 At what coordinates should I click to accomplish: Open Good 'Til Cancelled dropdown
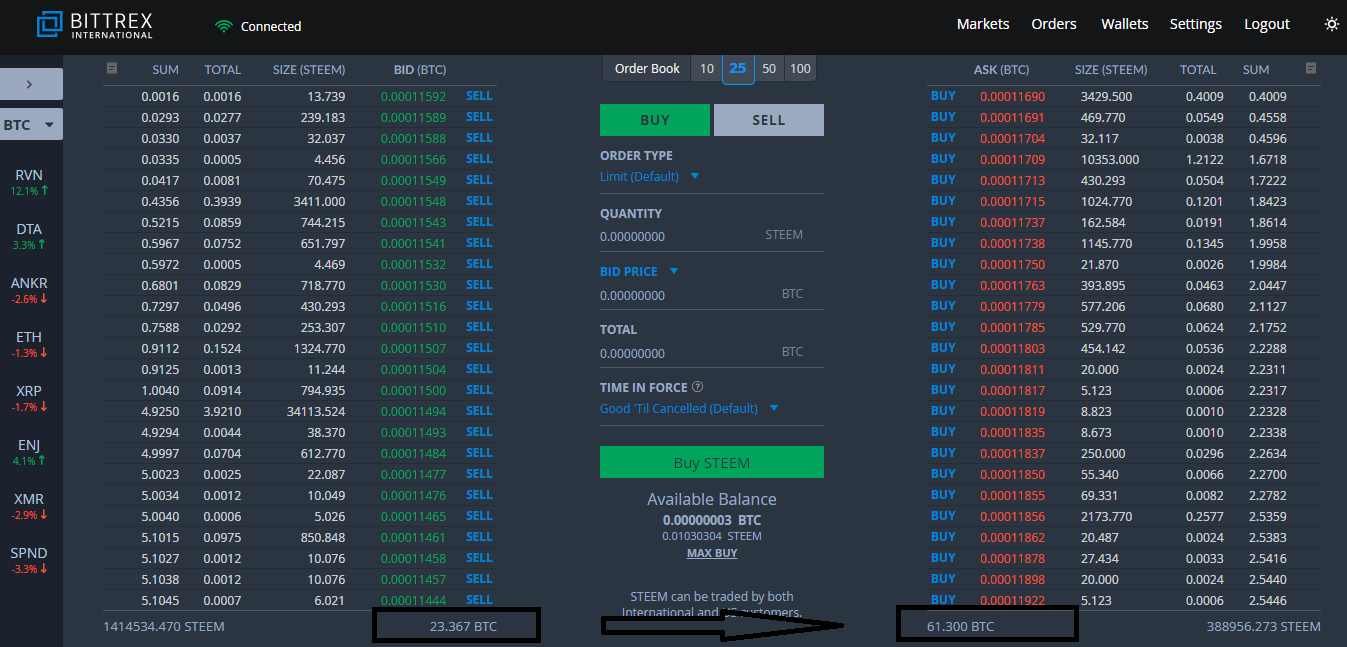[x=689, y=408]
